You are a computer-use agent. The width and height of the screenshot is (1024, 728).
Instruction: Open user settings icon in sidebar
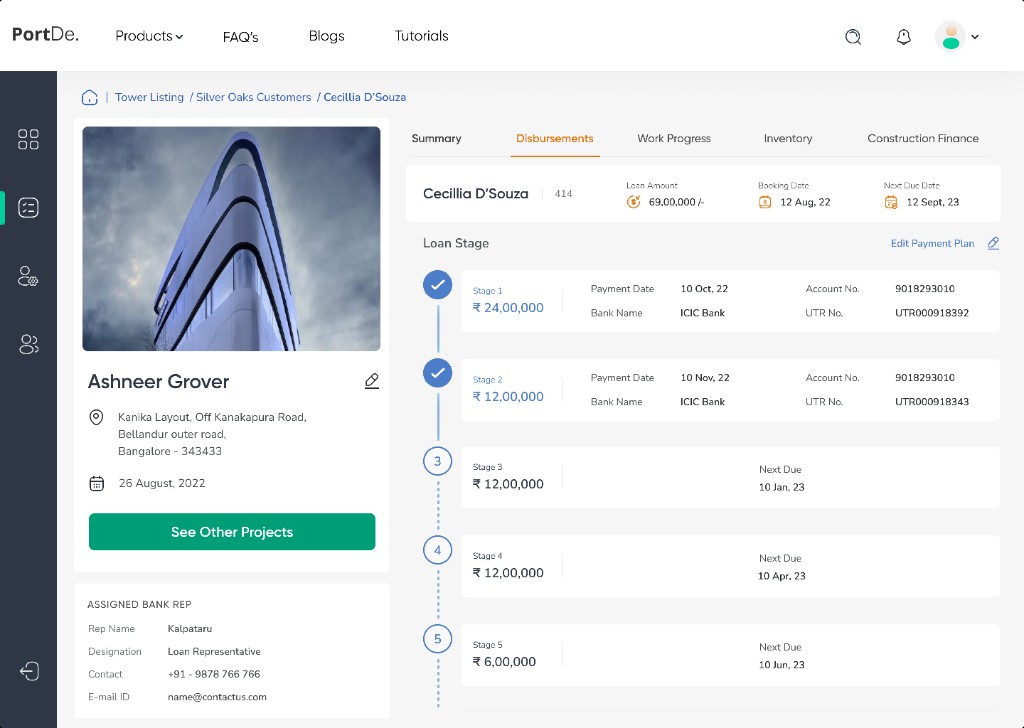click(28, 276)
